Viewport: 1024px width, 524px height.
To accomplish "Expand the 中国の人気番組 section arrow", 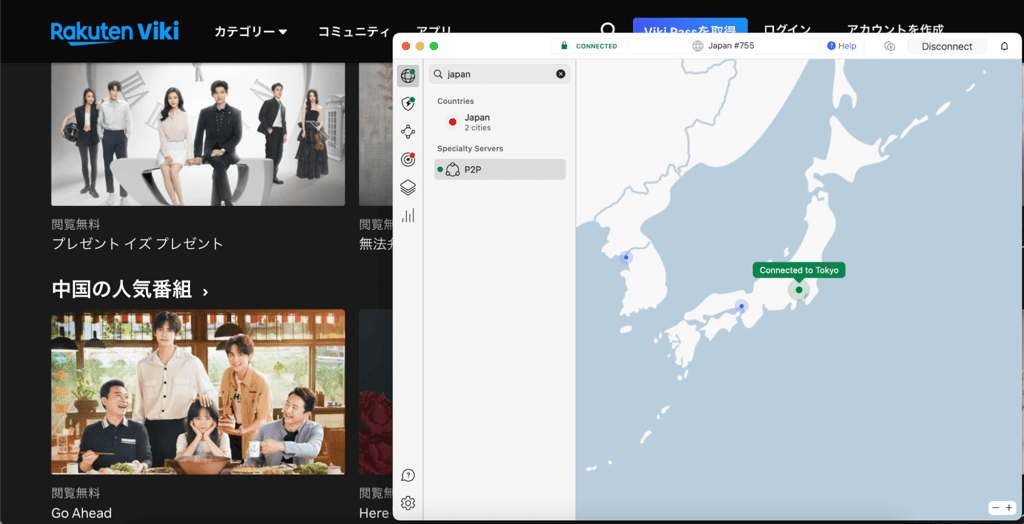I will (206, 292).
